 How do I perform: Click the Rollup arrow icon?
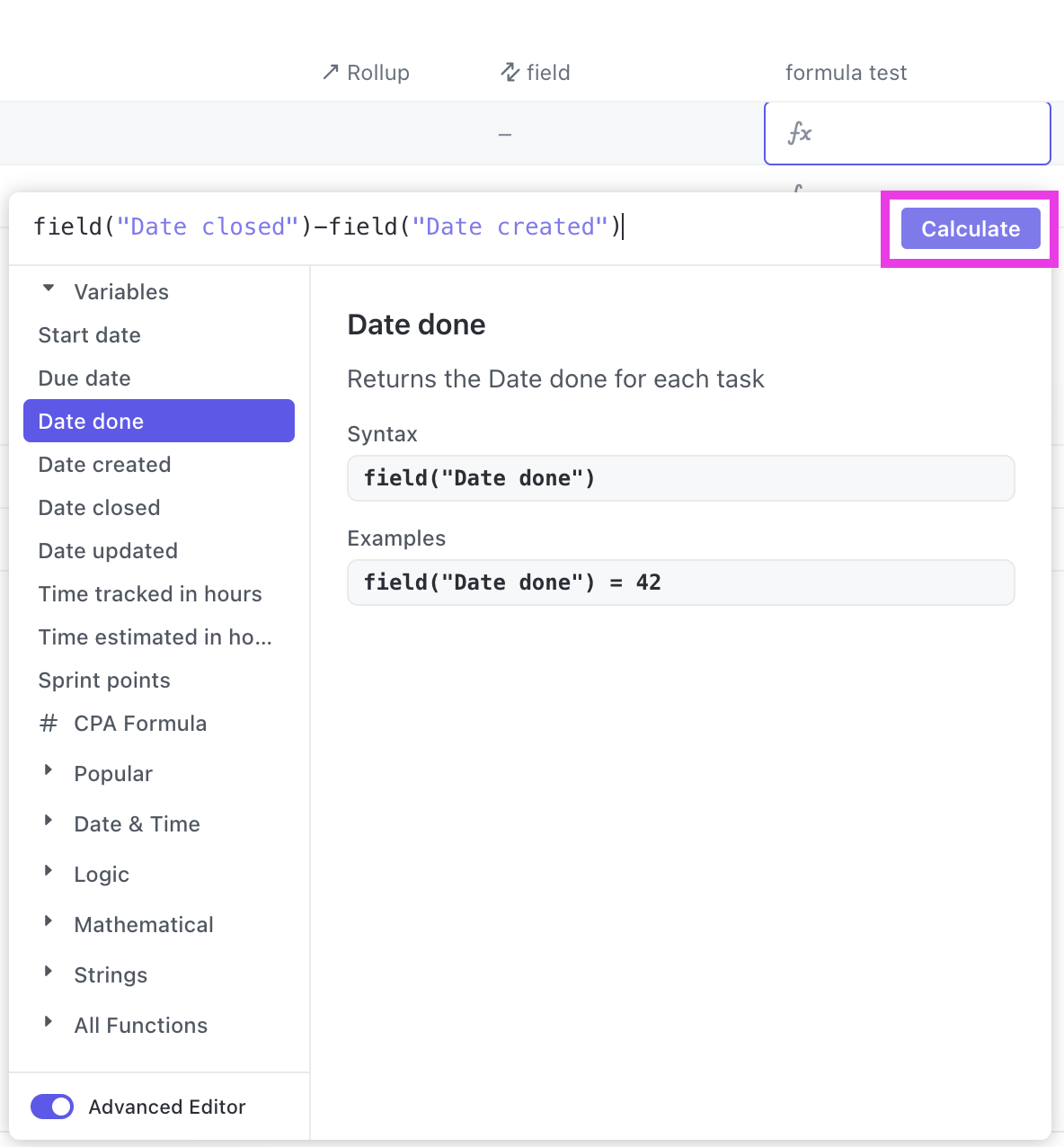(x=329, y=71)
